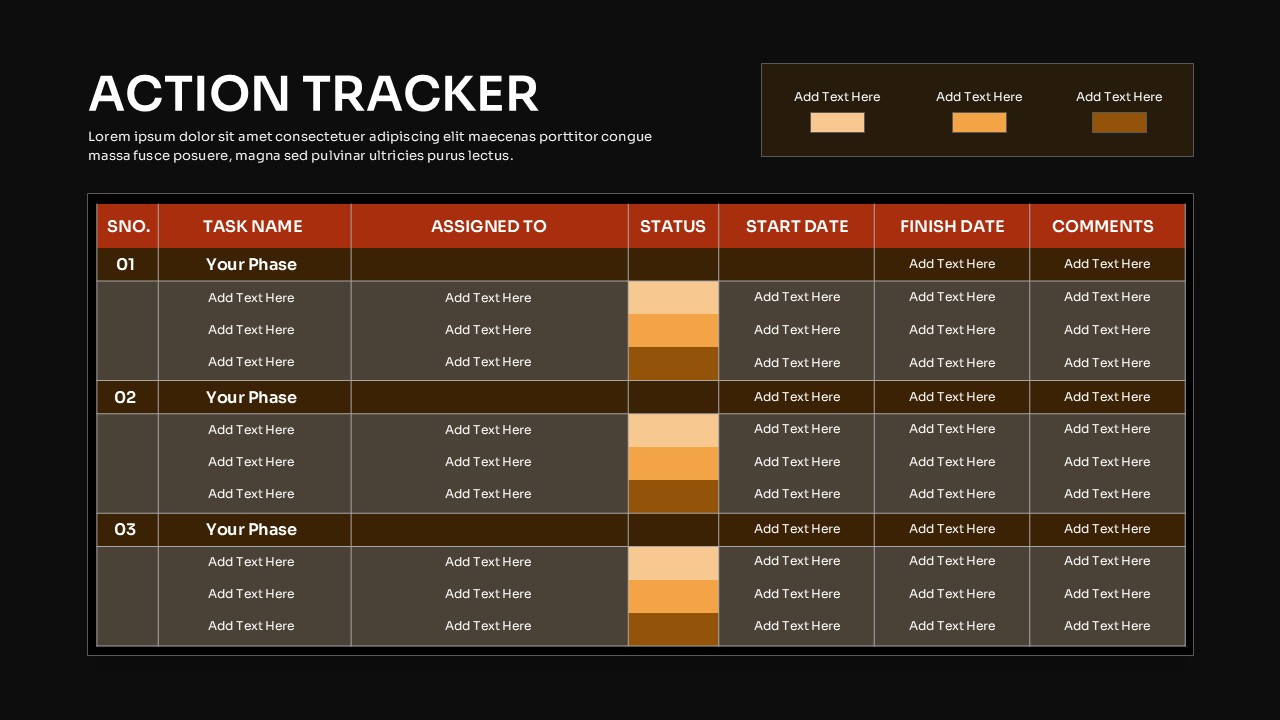Screen dimensions: 1280x720
Task: Click the SNO. column header
Action: click(128, 226)
